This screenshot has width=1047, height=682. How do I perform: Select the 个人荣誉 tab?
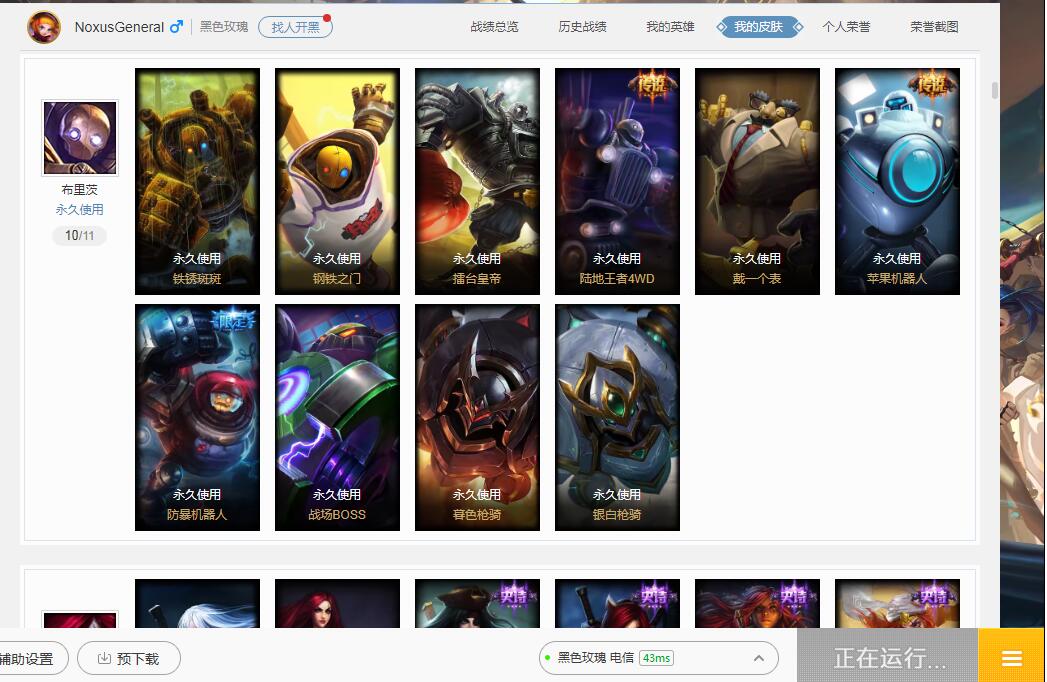pyautogui.click(x=846, y=27)
